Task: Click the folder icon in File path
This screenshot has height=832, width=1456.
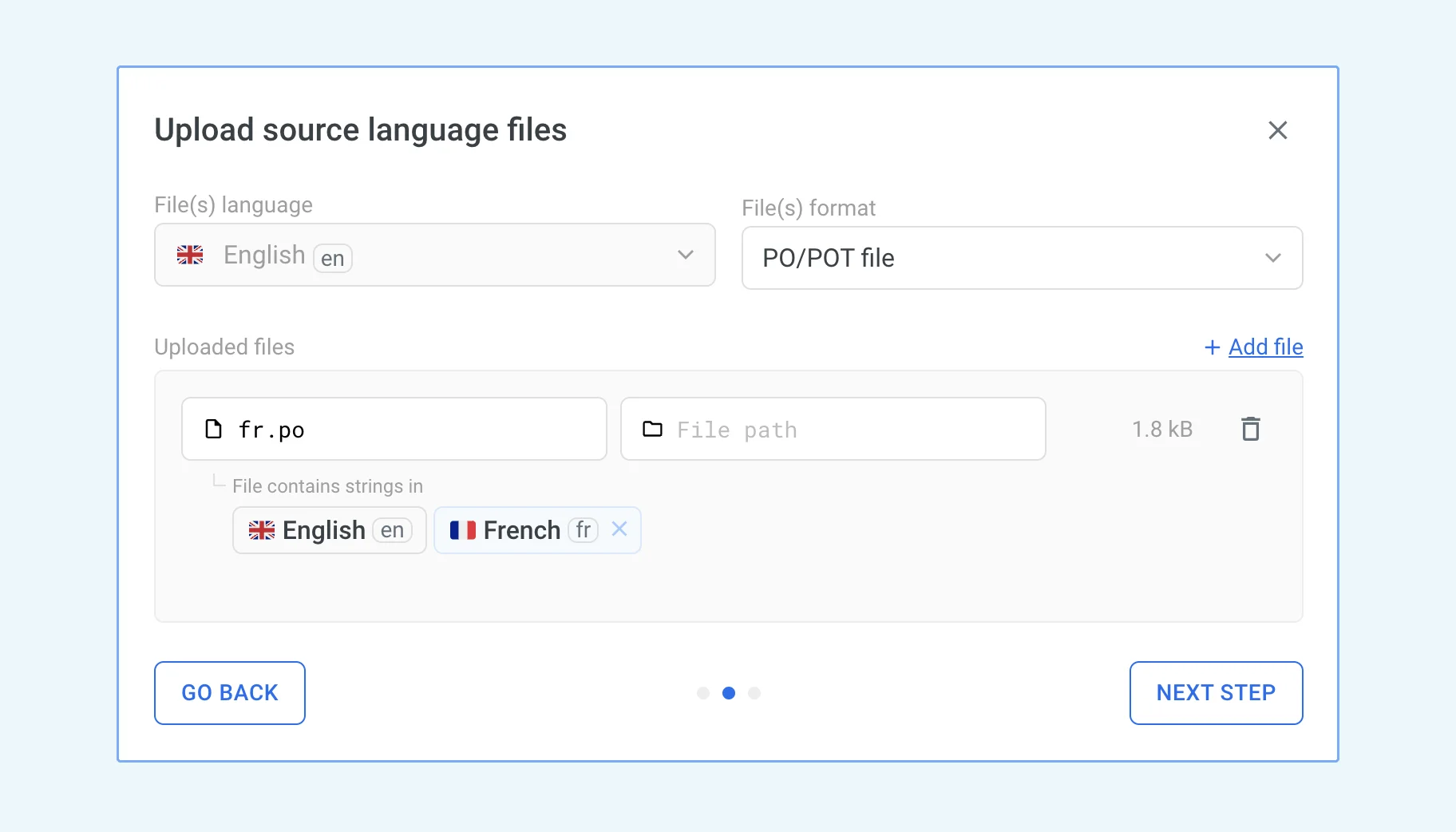Action: tap(652, 429)
